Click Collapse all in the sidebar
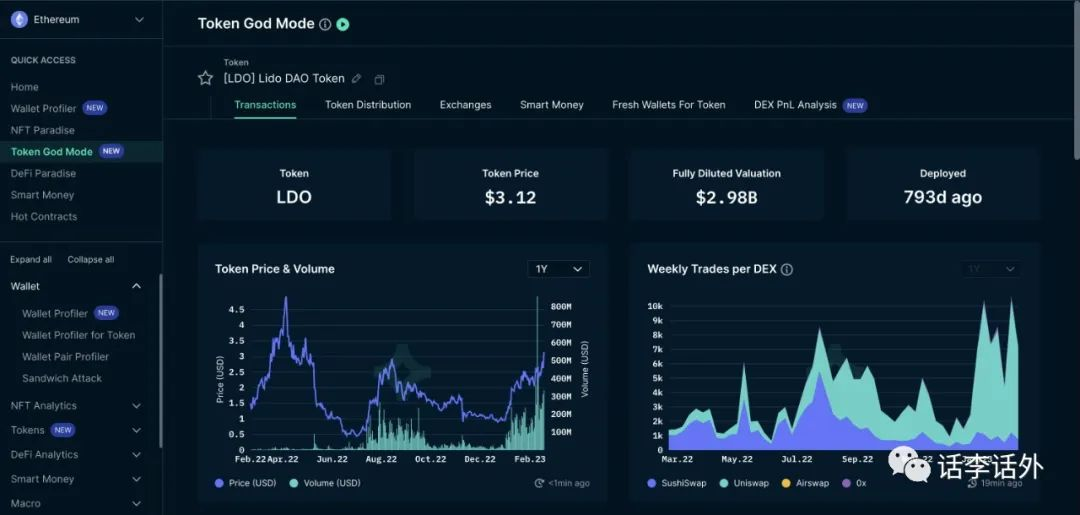The height and width of the screenshot is (515, 1080). pos(91,260)
